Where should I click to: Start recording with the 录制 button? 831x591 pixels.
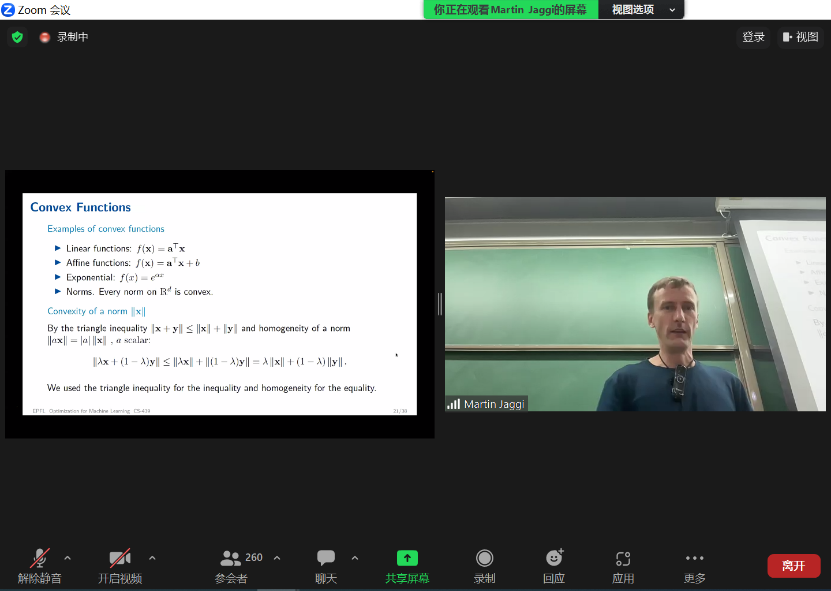485,565
